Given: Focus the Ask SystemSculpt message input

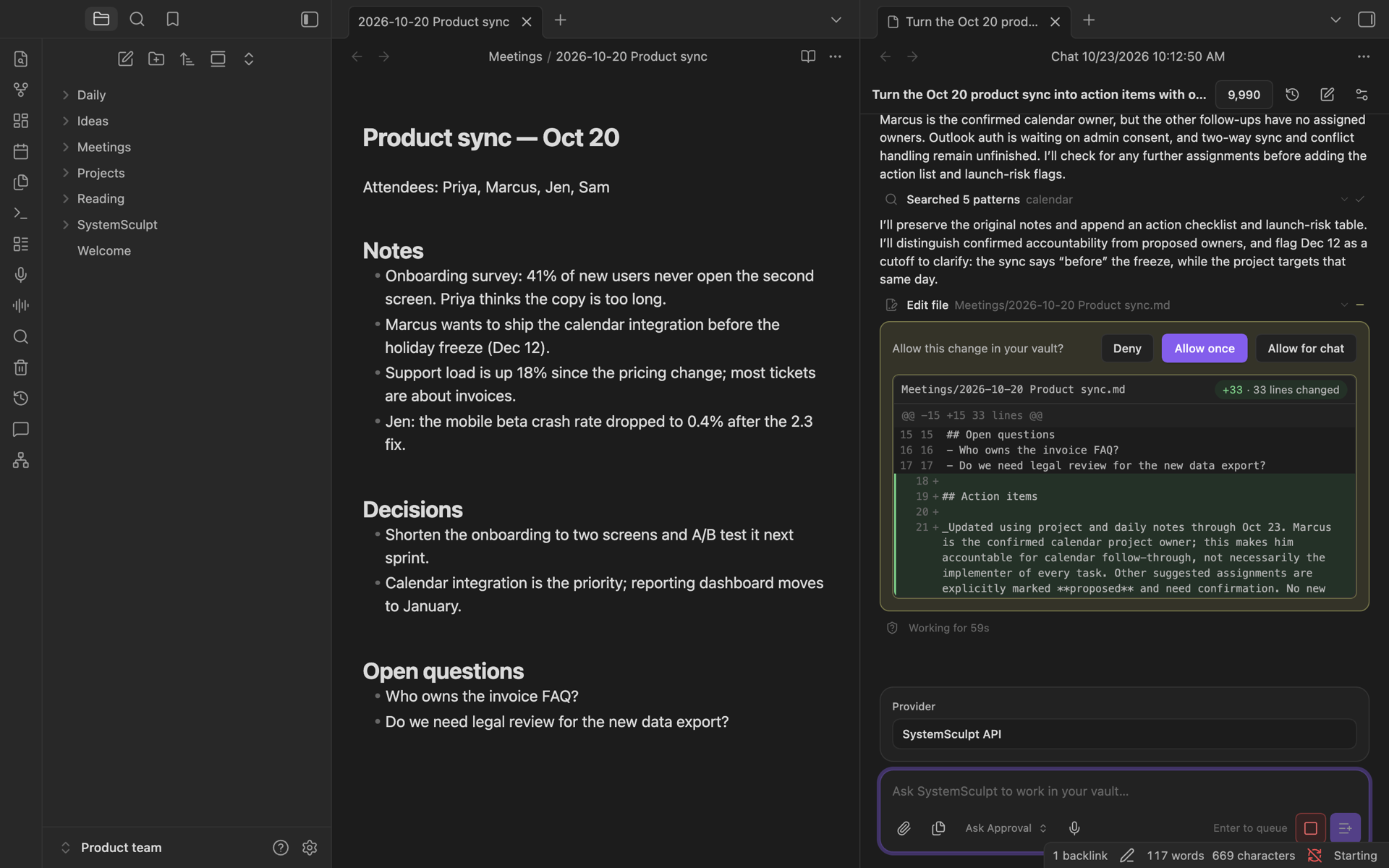Looking at the screenshot, I should click(x=1124, y=791).
